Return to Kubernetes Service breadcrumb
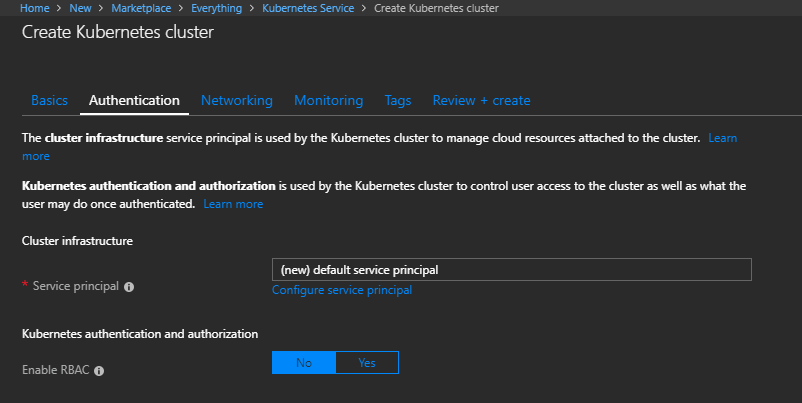The image size is (802, 403). [308, 8]
